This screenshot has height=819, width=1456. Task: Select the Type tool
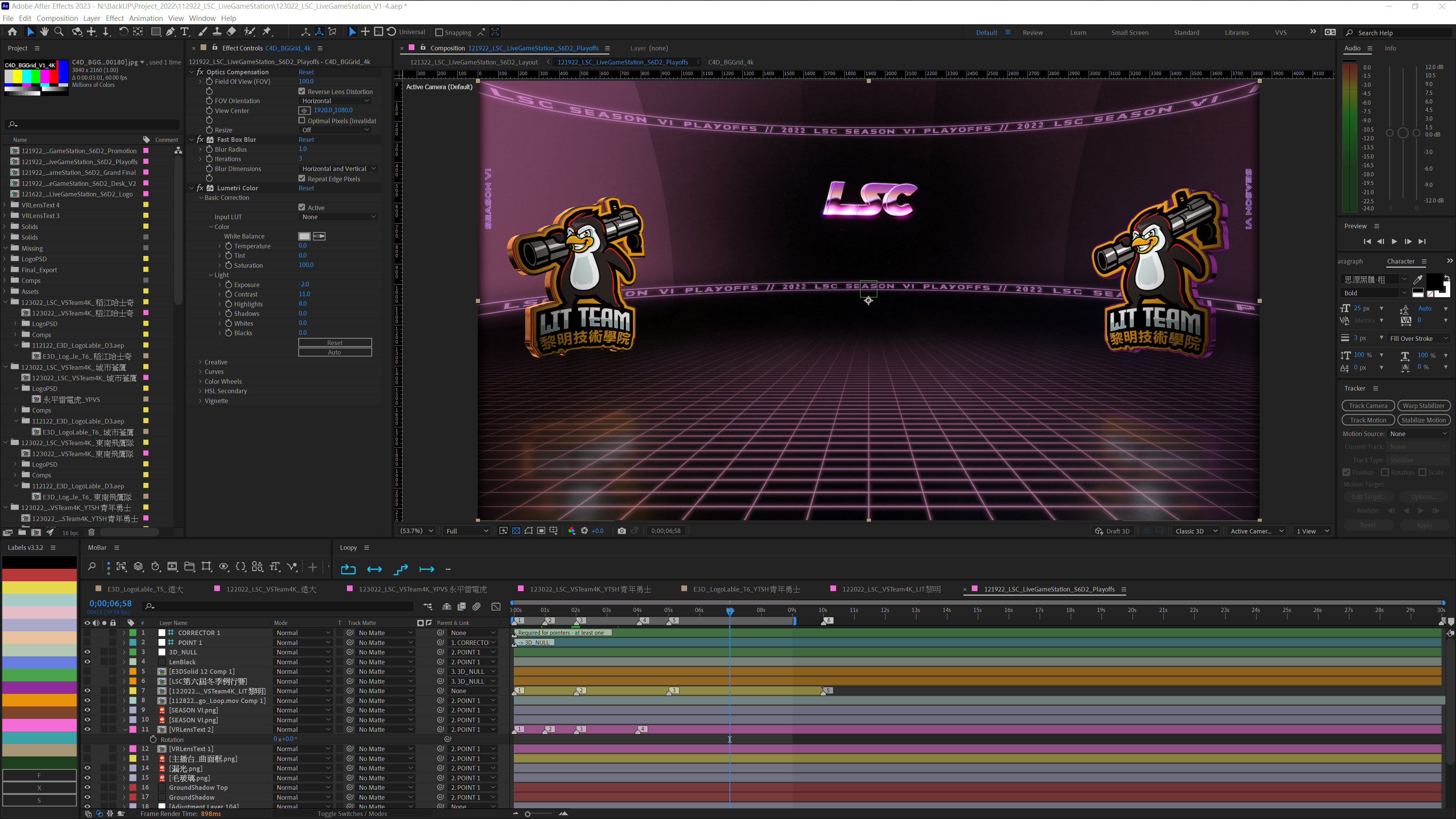click(x=184, y=32)
